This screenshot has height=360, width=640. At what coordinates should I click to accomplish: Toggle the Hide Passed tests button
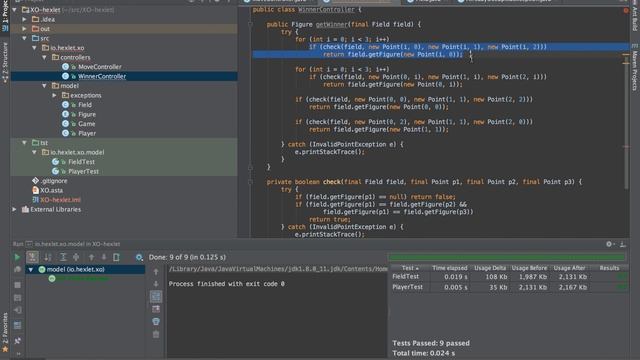tap(32, 257)
